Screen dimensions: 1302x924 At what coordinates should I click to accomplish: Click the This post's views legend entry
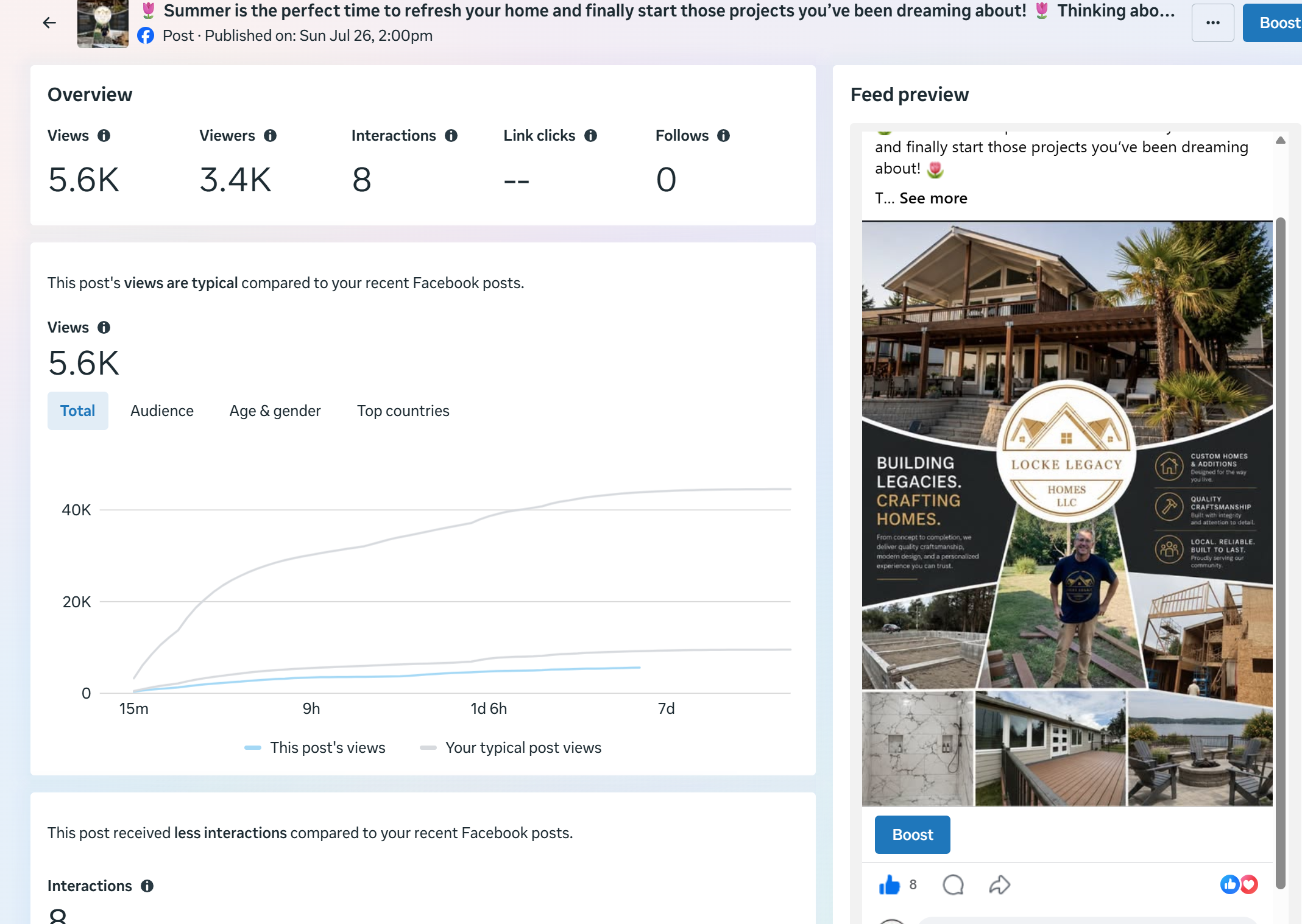point(315,747)
